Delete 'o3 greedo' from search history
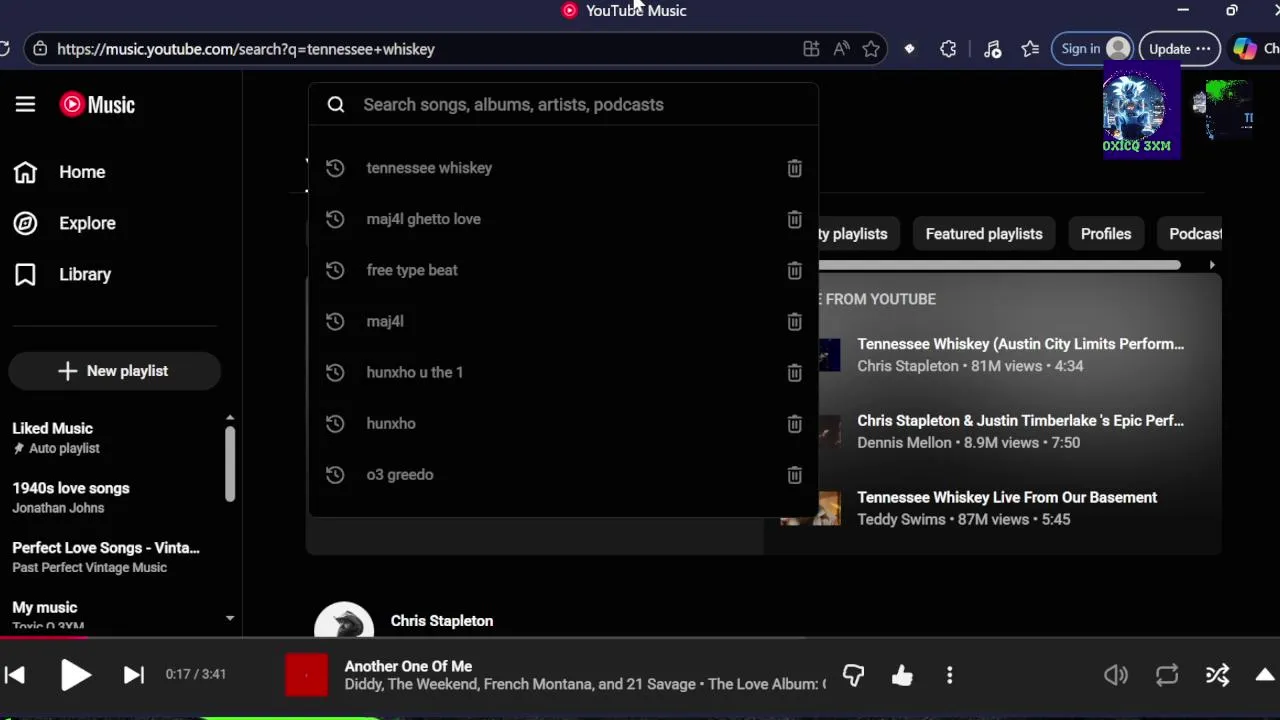This screenshot has width=1280, height=720. (794, 474)
